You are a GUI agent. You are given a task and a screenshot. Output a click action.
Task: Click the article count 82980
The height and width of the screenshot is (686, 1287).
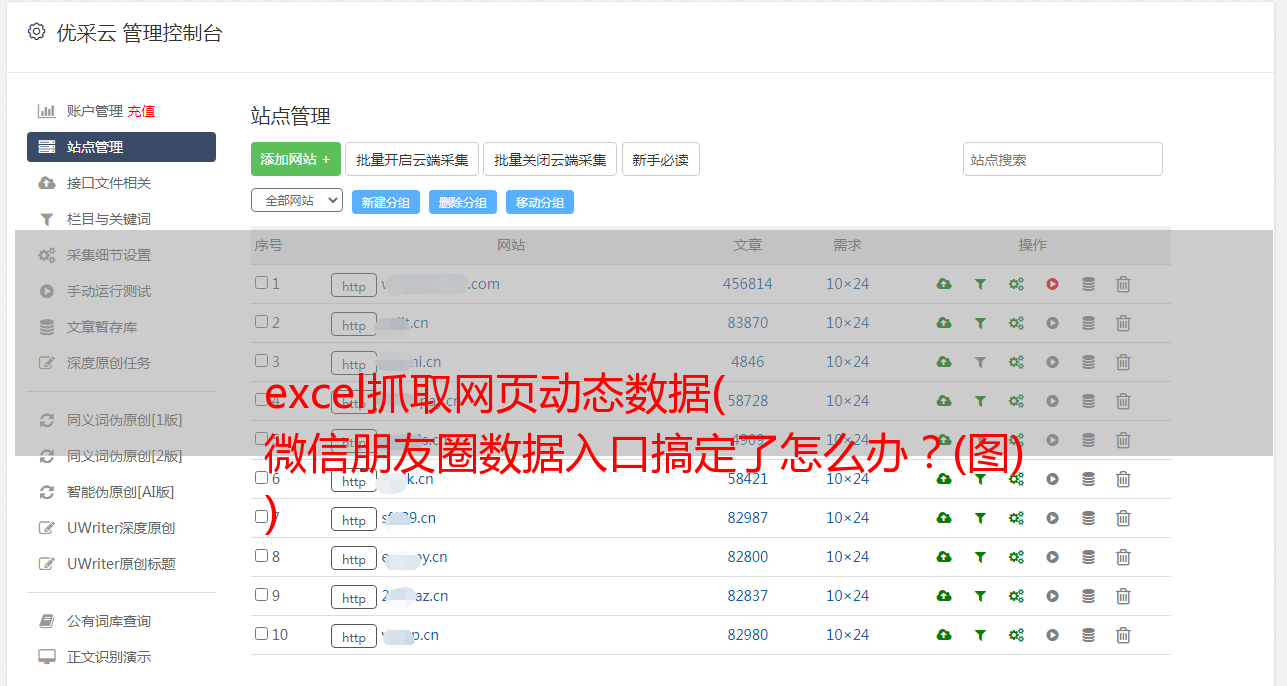[x=748, y=635]
